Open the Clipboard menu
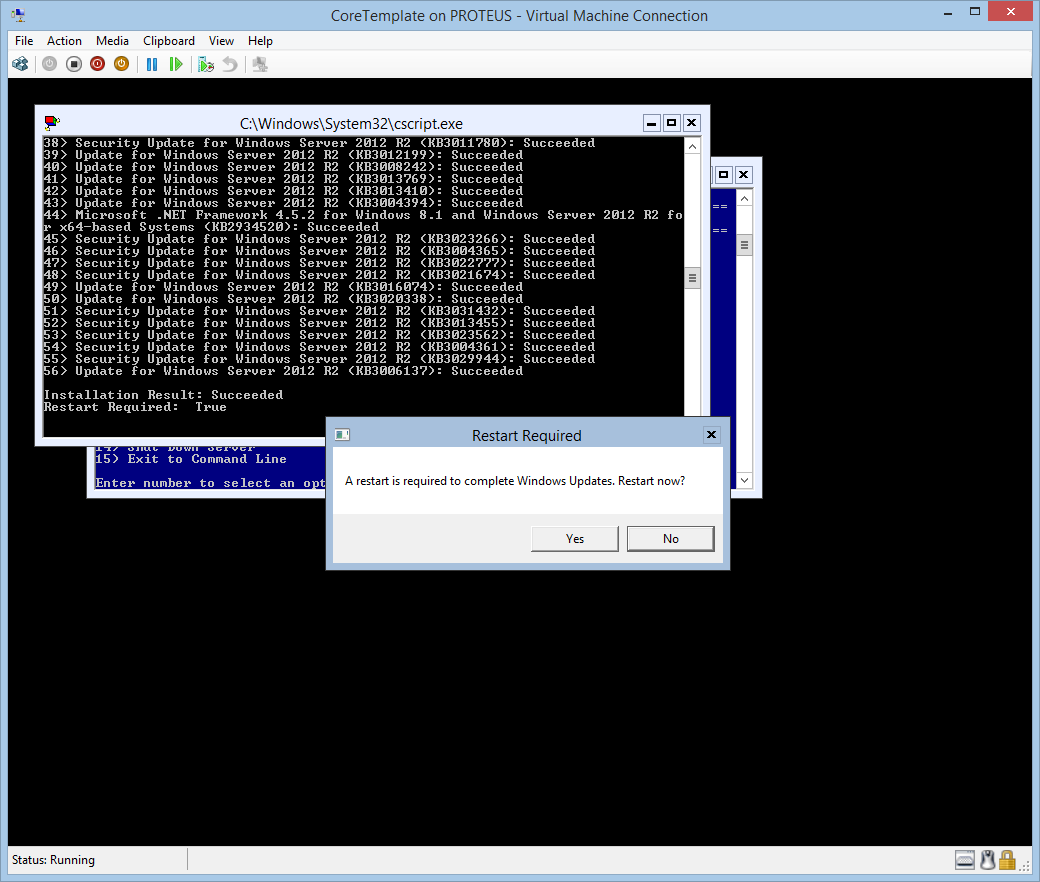 [x=169, y=41]
